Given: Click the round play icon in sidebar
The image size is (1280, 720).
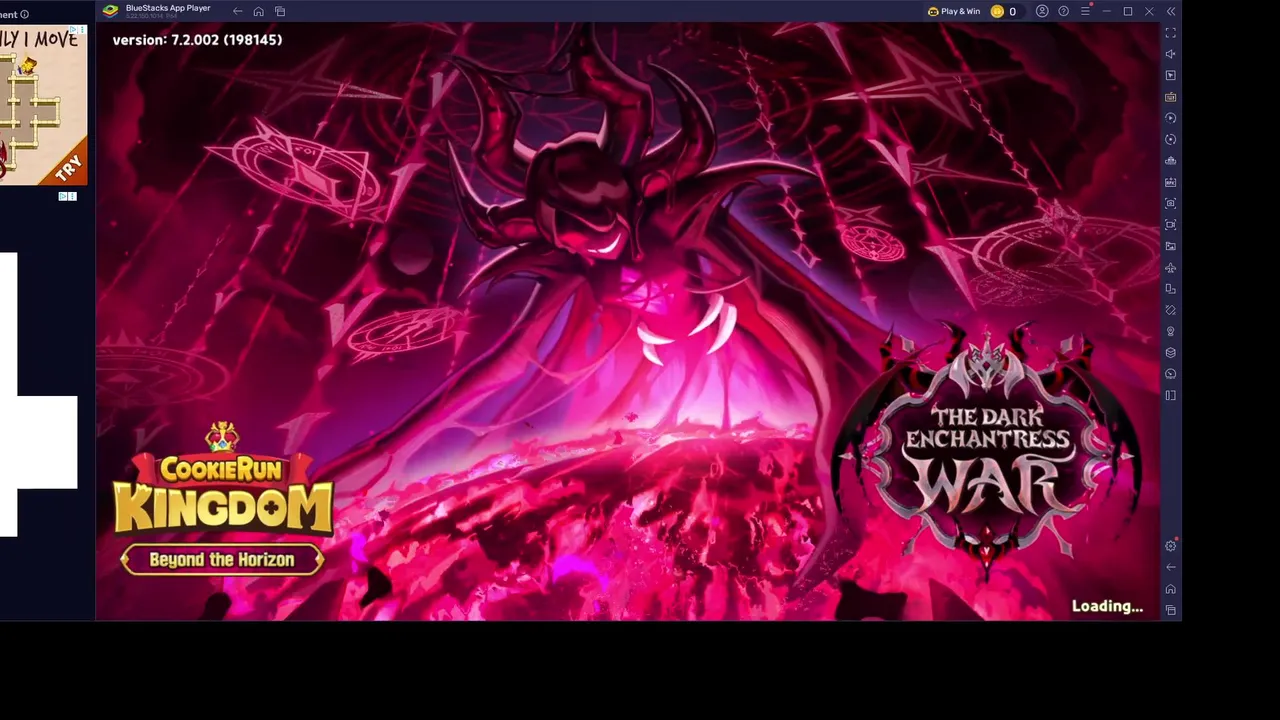Looking at the screenshot, I should (1171, 118).
